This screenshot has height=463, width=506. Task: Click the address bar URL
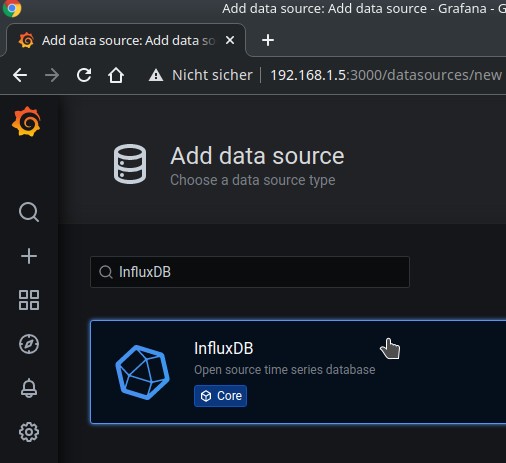coord(386,75)
